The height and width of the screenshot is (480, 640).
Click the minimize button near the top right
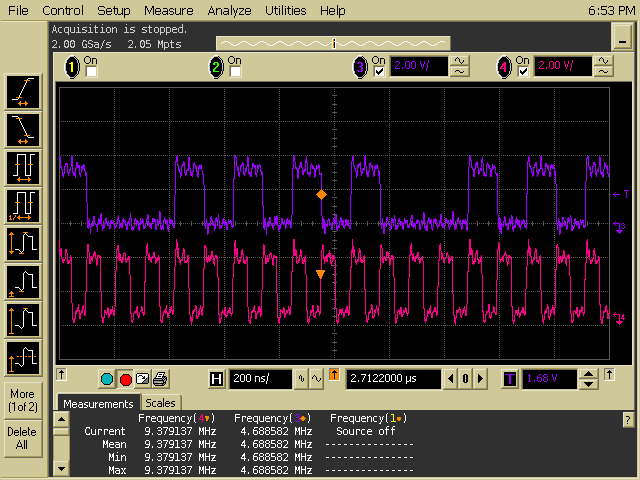[622, 37]
